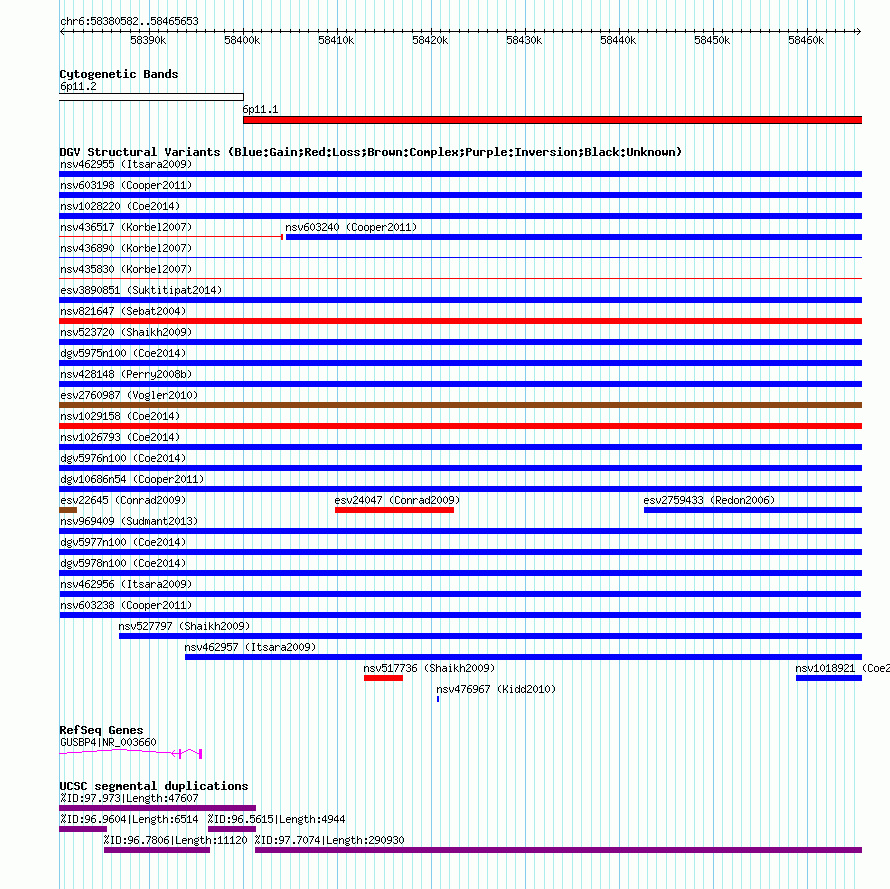Open variant nsv969409 (Sudmant2013)
Screen dimensions: 890x889
[x=129, y=521]
